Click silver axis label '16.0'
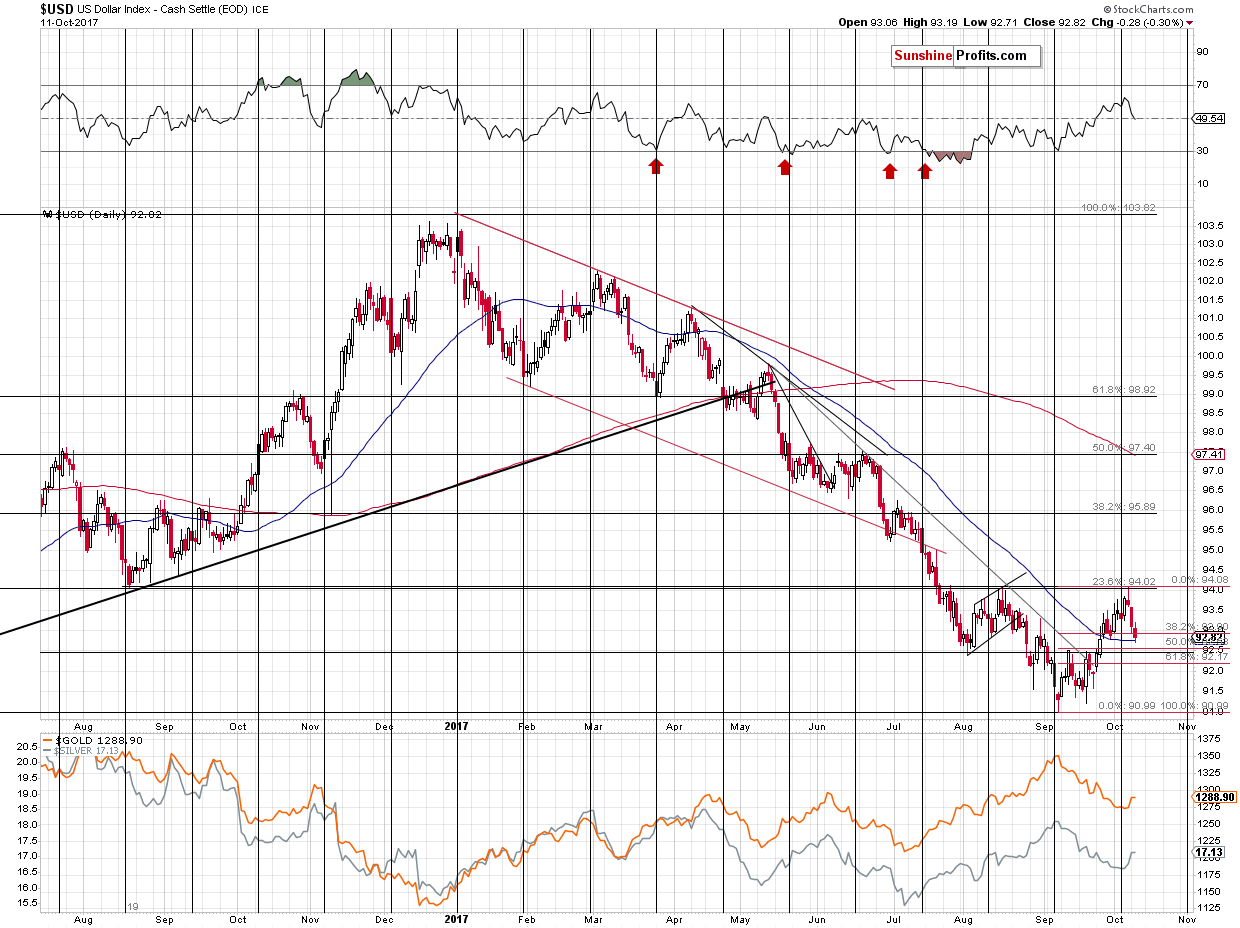 coord(29,887)
